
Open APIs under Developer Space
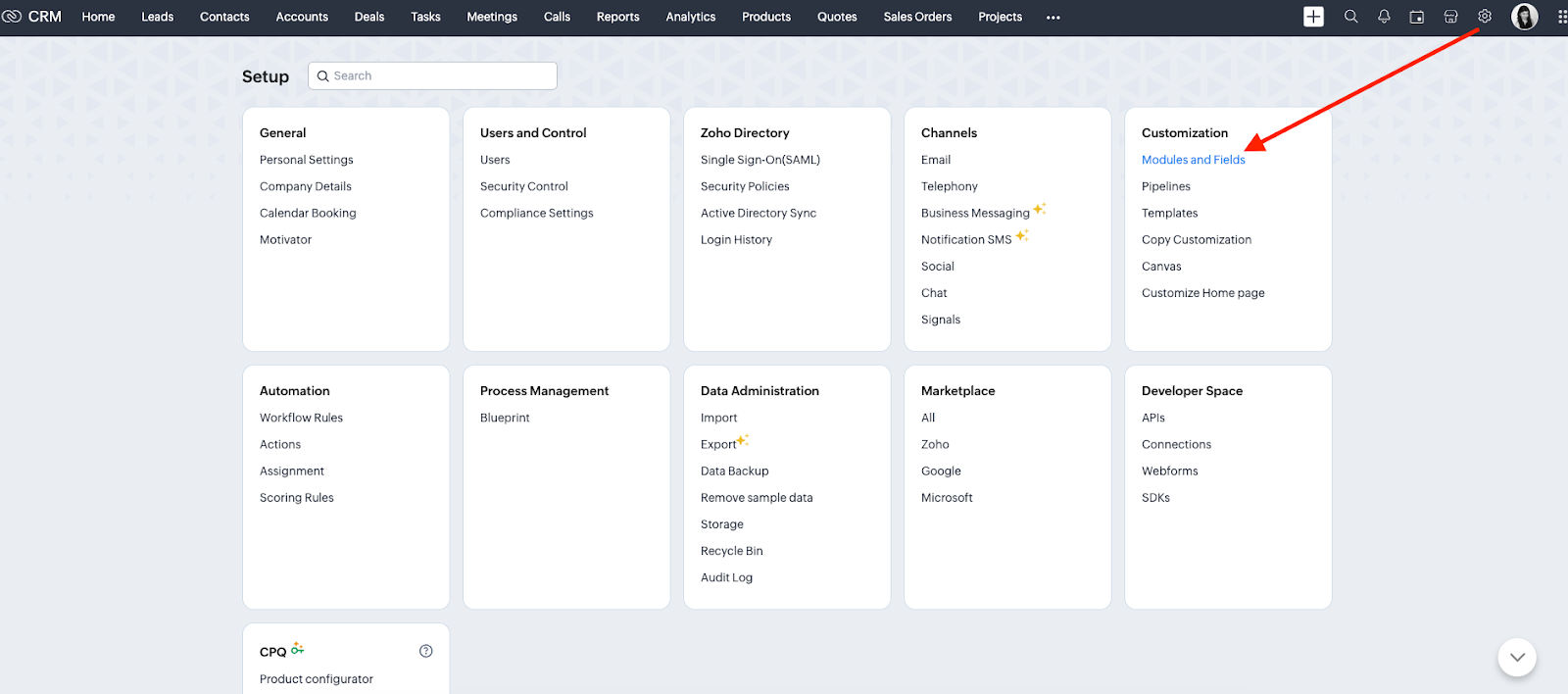[x=1153, y=418]
